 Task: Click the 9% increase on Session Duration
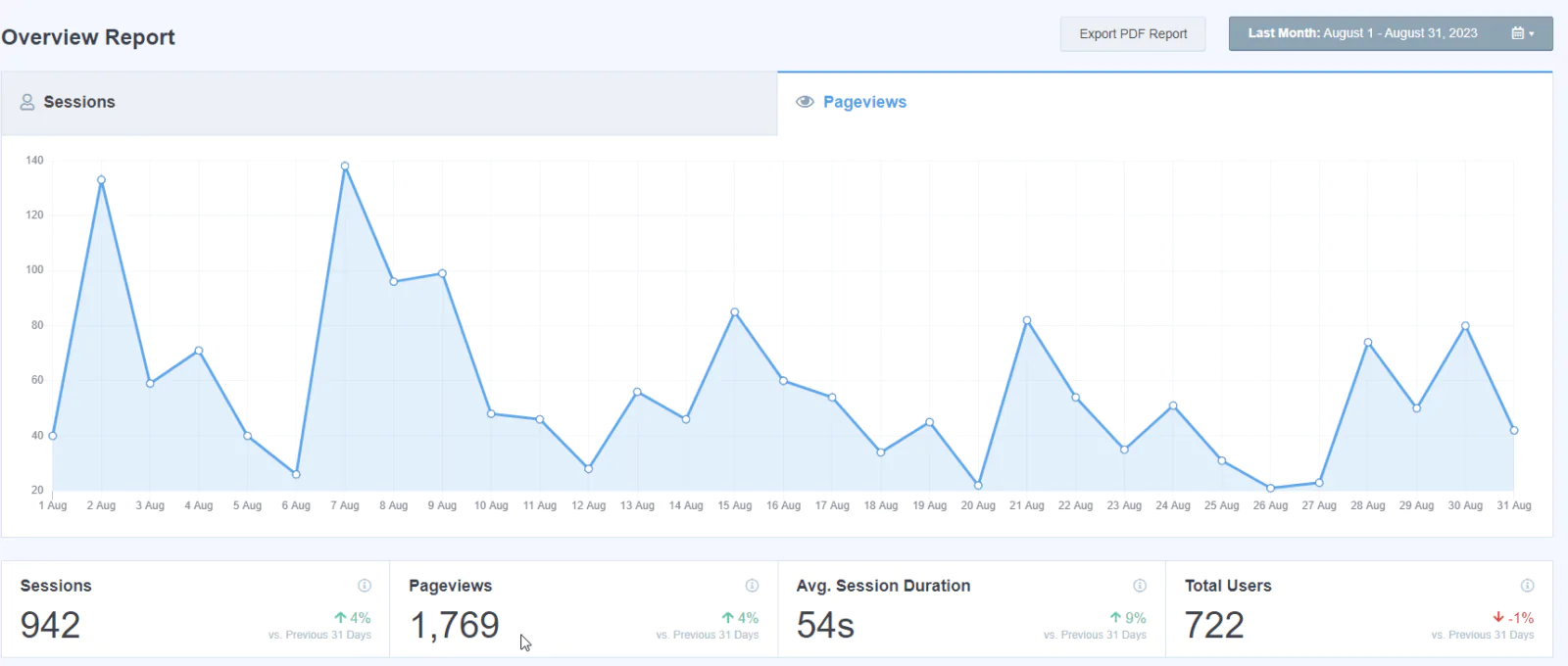coord(1128,618)
